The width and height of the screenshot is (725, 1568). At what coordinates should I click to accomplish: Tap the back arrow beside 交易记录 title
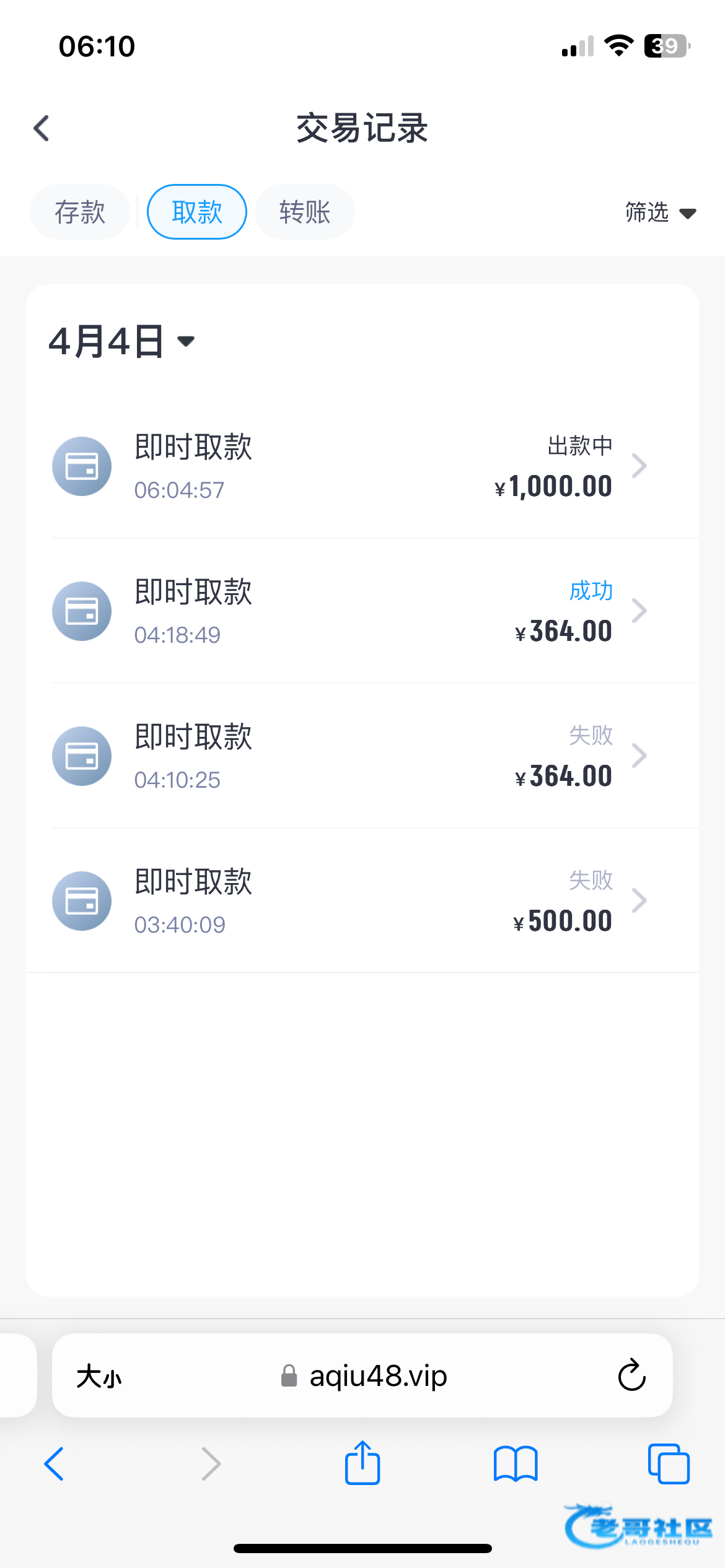tap(42, 129)
